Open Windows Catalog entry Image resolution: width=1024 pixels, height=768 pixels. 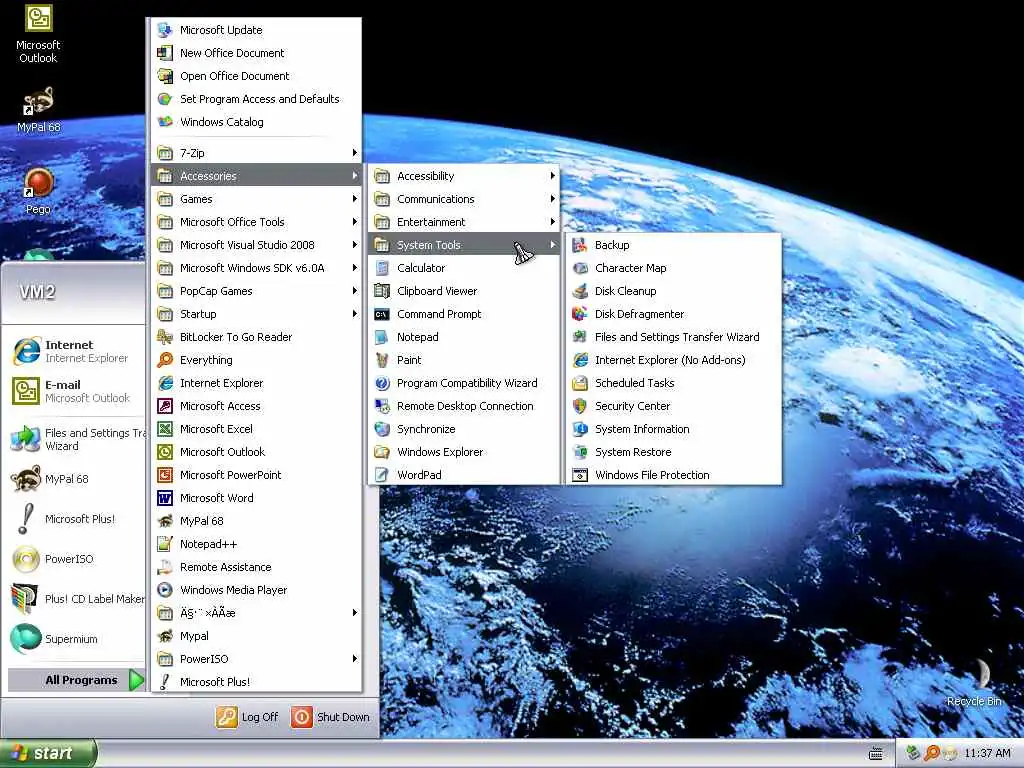click(x=256, y=121)
